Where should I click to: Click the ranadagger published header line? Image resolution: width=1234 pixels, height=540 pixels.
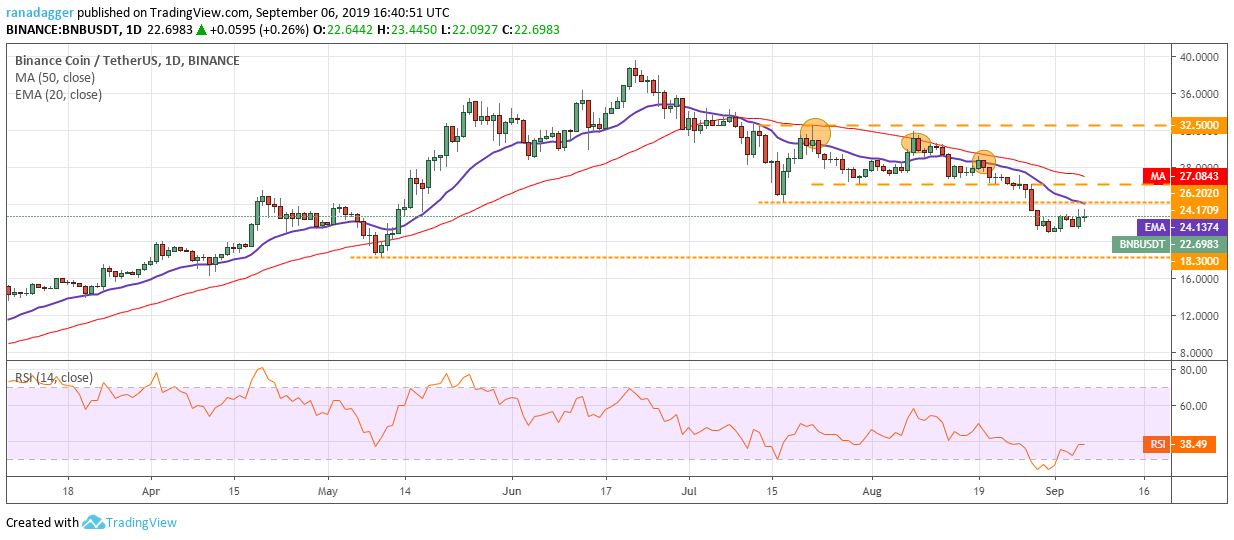[227, 12]
